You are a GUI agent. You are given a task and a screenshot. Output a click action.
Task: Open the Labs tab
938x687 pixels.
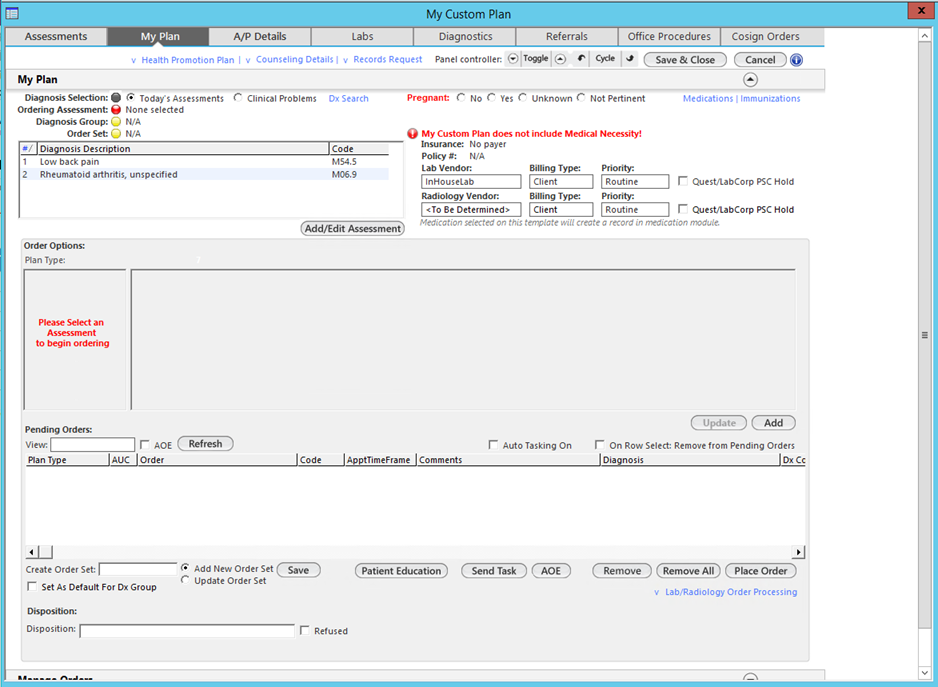362,37
